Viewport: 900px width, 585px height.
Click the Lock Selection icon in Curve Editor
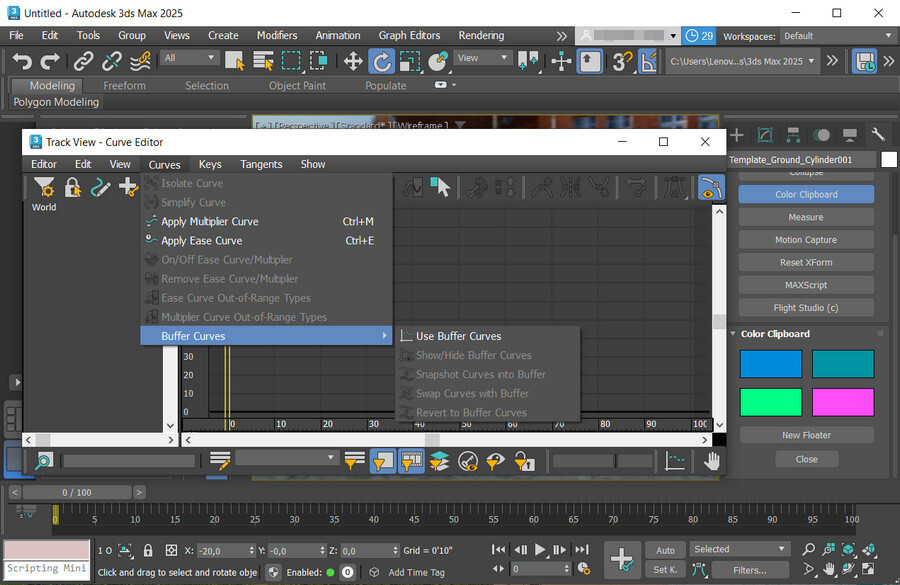pyautogui.click(x=72, y=188)
